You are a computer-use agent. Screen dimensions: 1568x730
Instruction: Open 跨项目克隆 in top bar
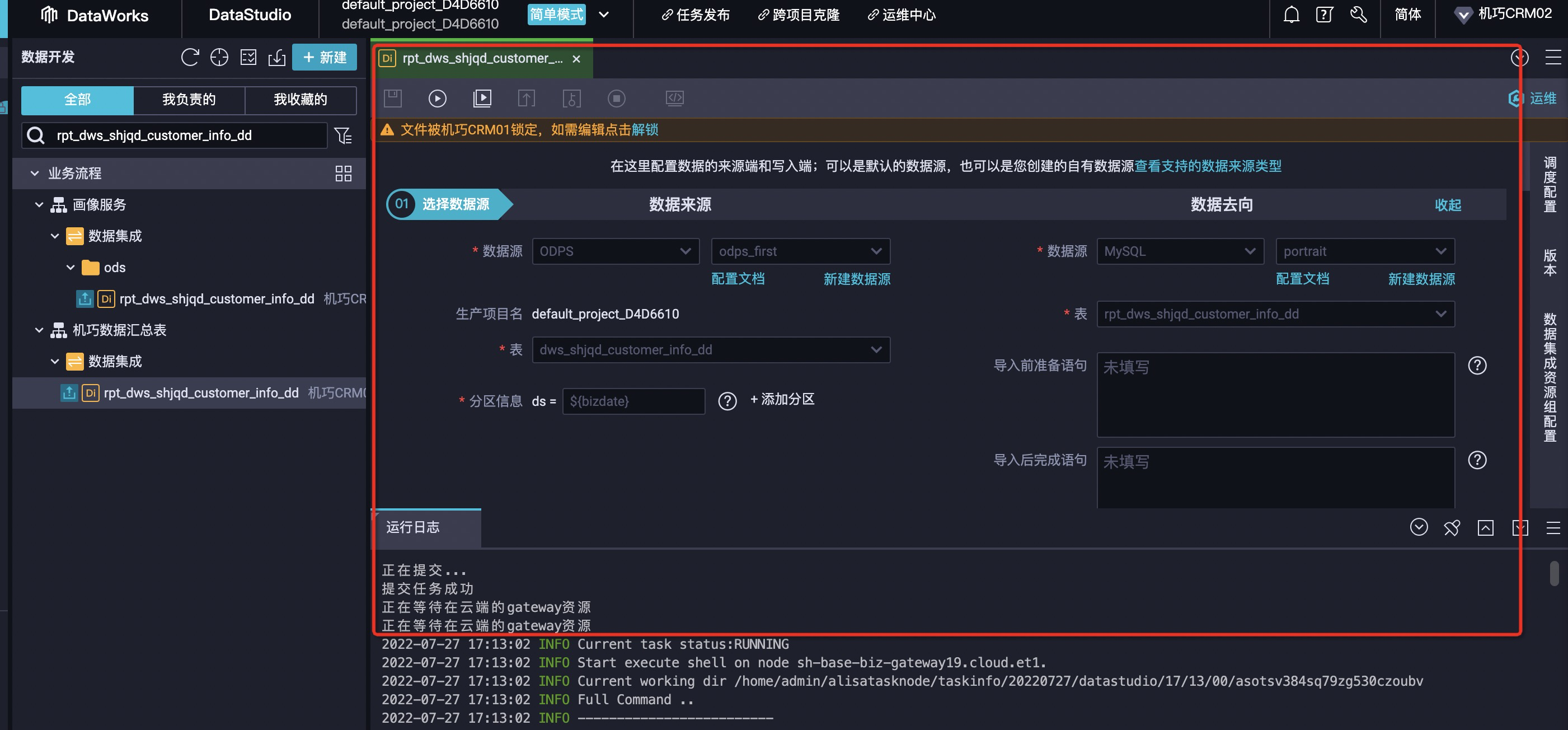[799, 15]
